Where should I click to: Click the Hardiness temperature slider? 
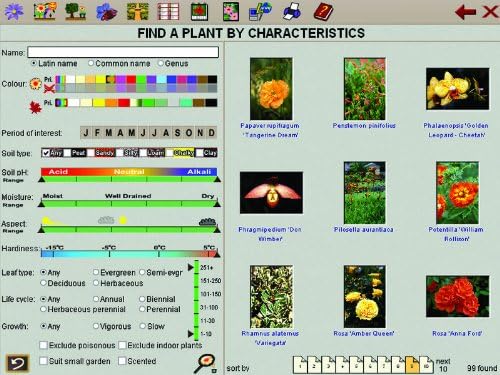[129, 254]
